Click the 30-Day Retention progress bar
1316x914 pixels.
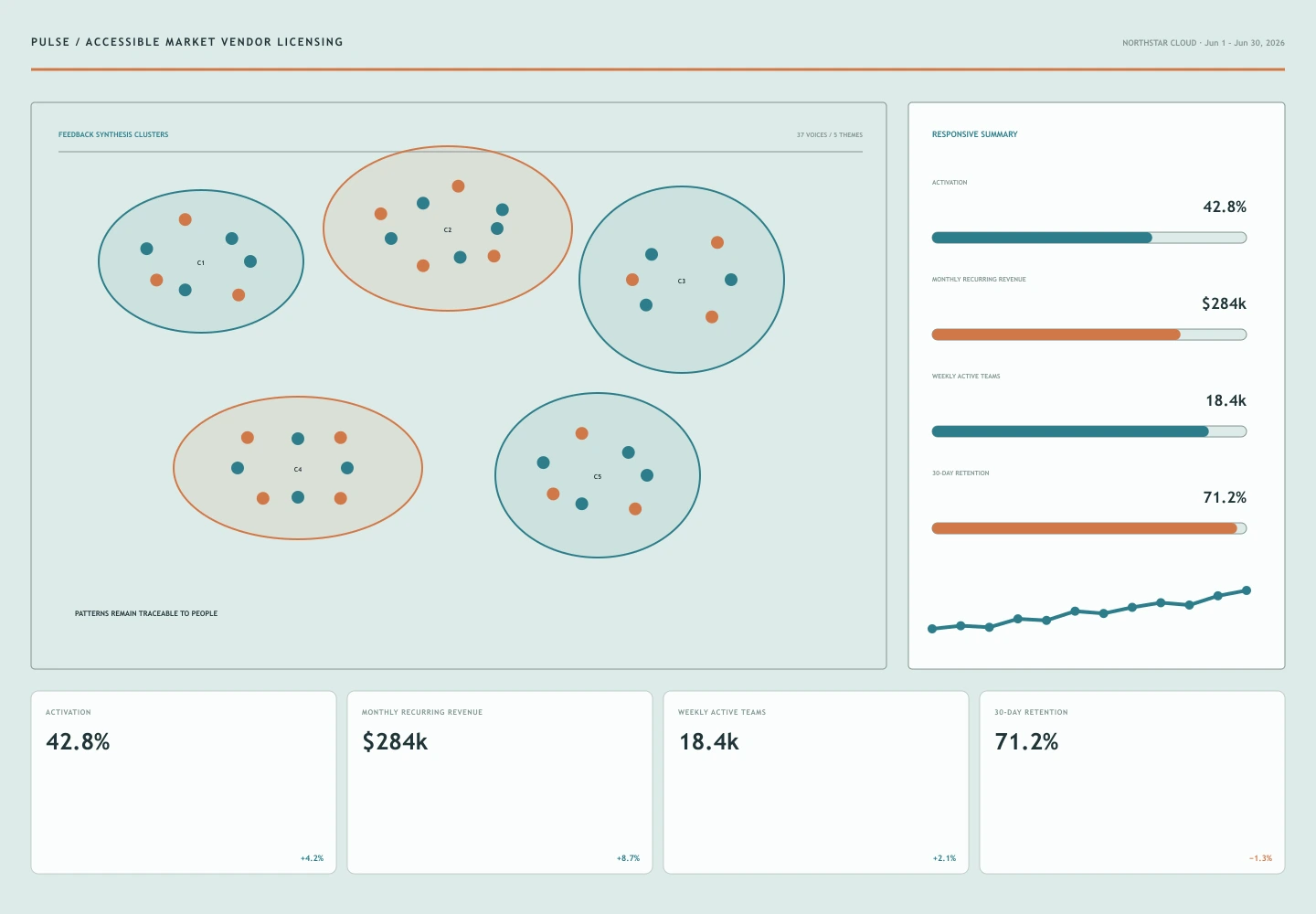(x=1088, y=528)
